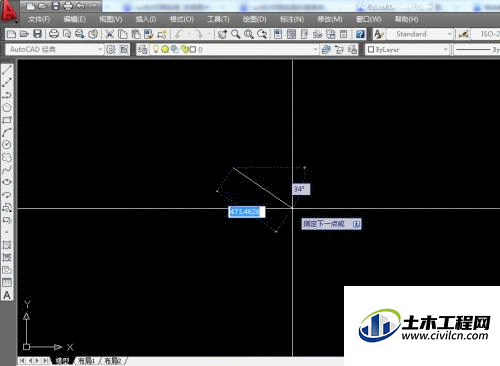Click the 473.4626 length input field

coord(247,212)
